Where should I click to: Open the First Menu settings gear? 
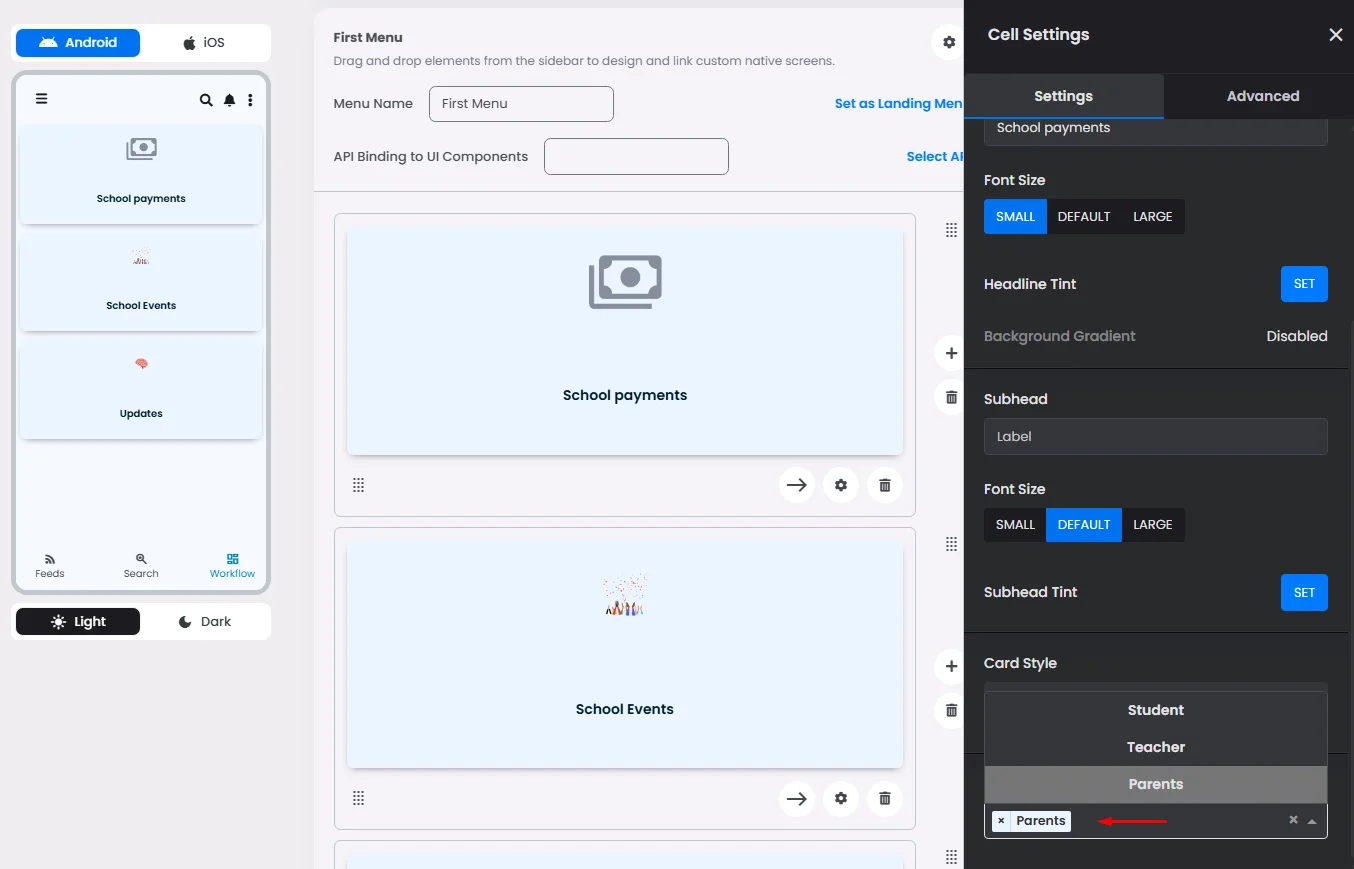948,42
